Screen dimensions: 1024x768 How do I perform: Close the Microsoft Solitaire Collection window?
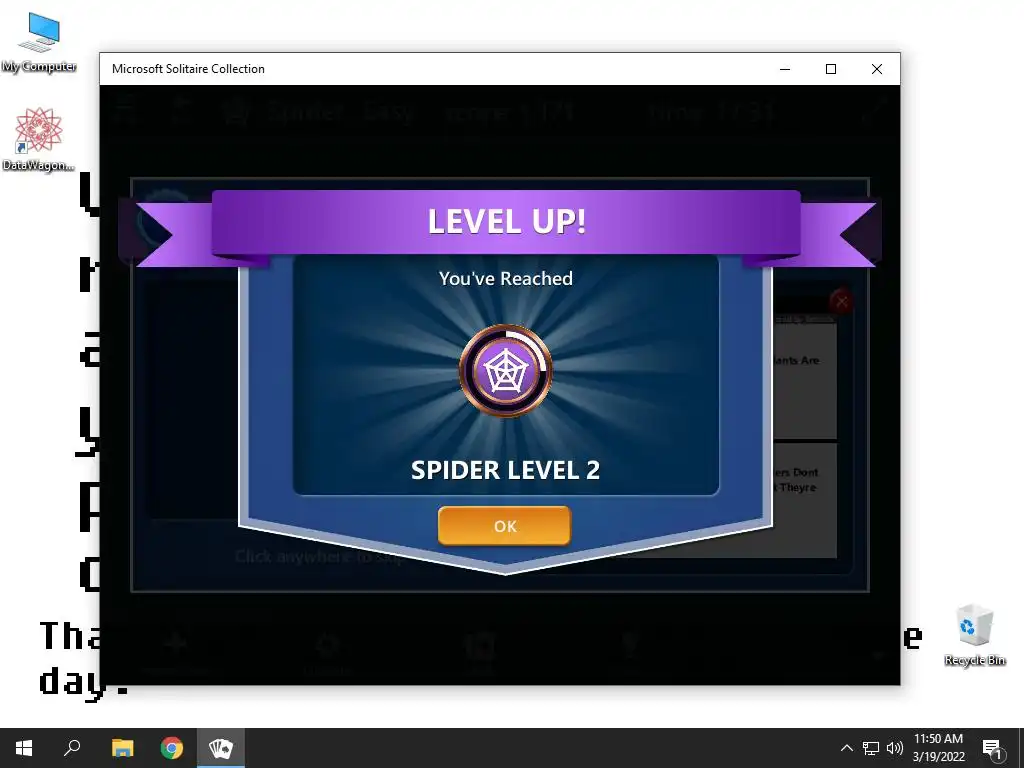877,69
